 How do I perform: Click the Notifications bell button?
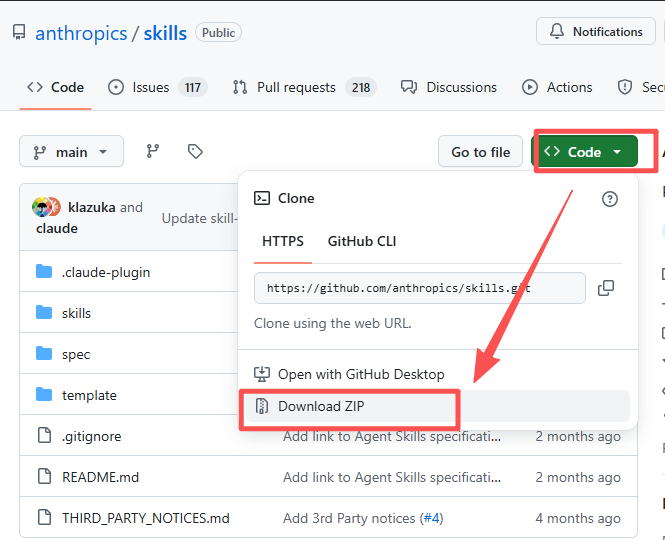tap(596, 31)
